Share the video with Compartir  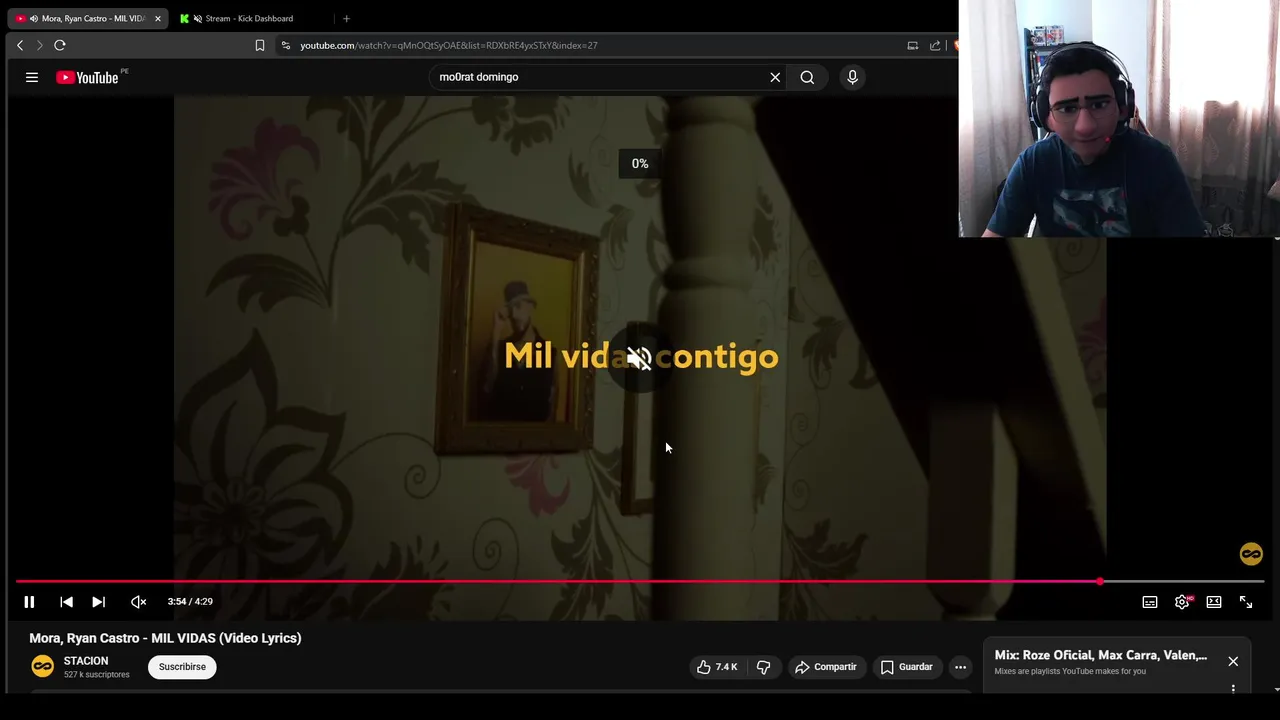(826, 667)
